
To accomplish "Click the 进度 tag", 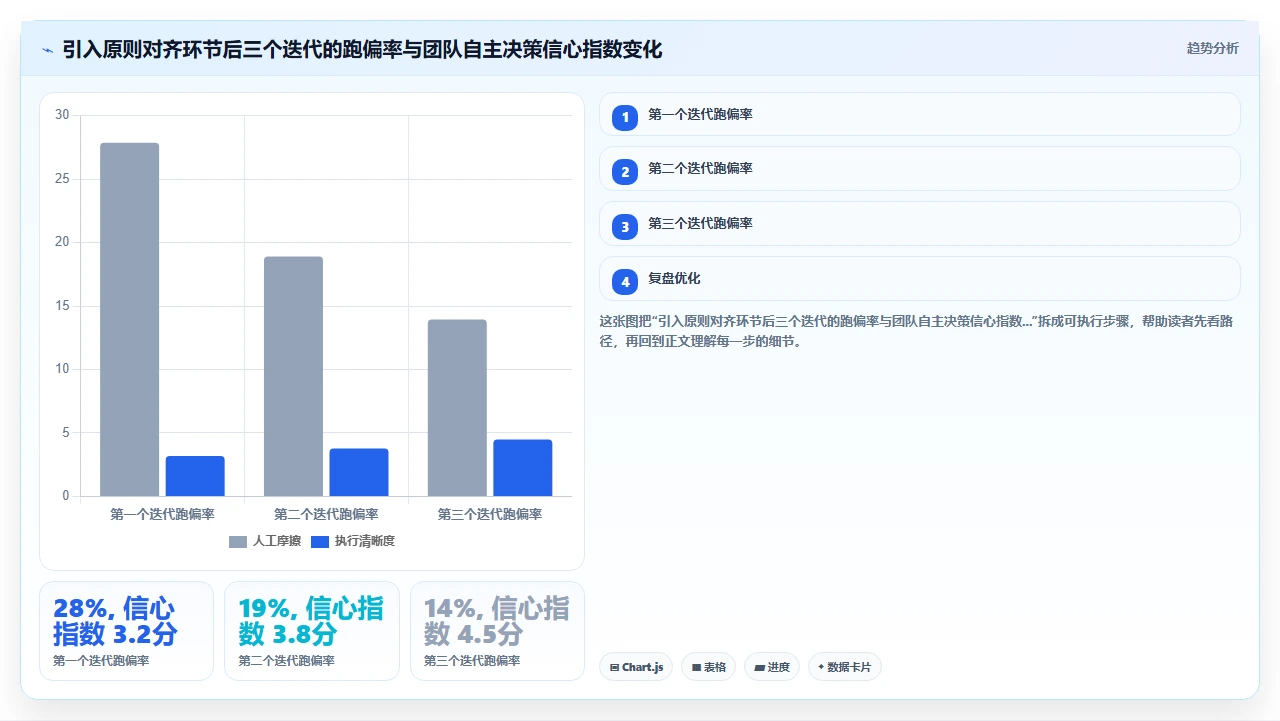I will click(x=771, y=667).
